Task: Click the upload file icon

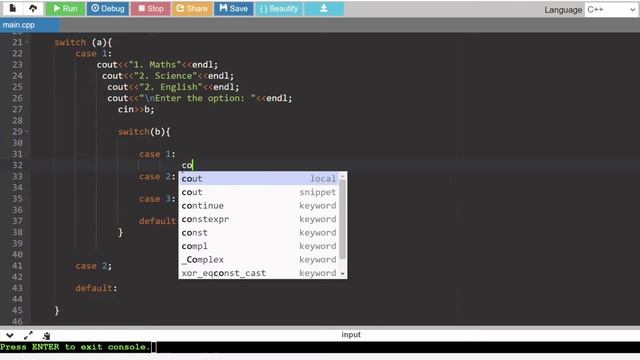Action: [x=33, y=8]
